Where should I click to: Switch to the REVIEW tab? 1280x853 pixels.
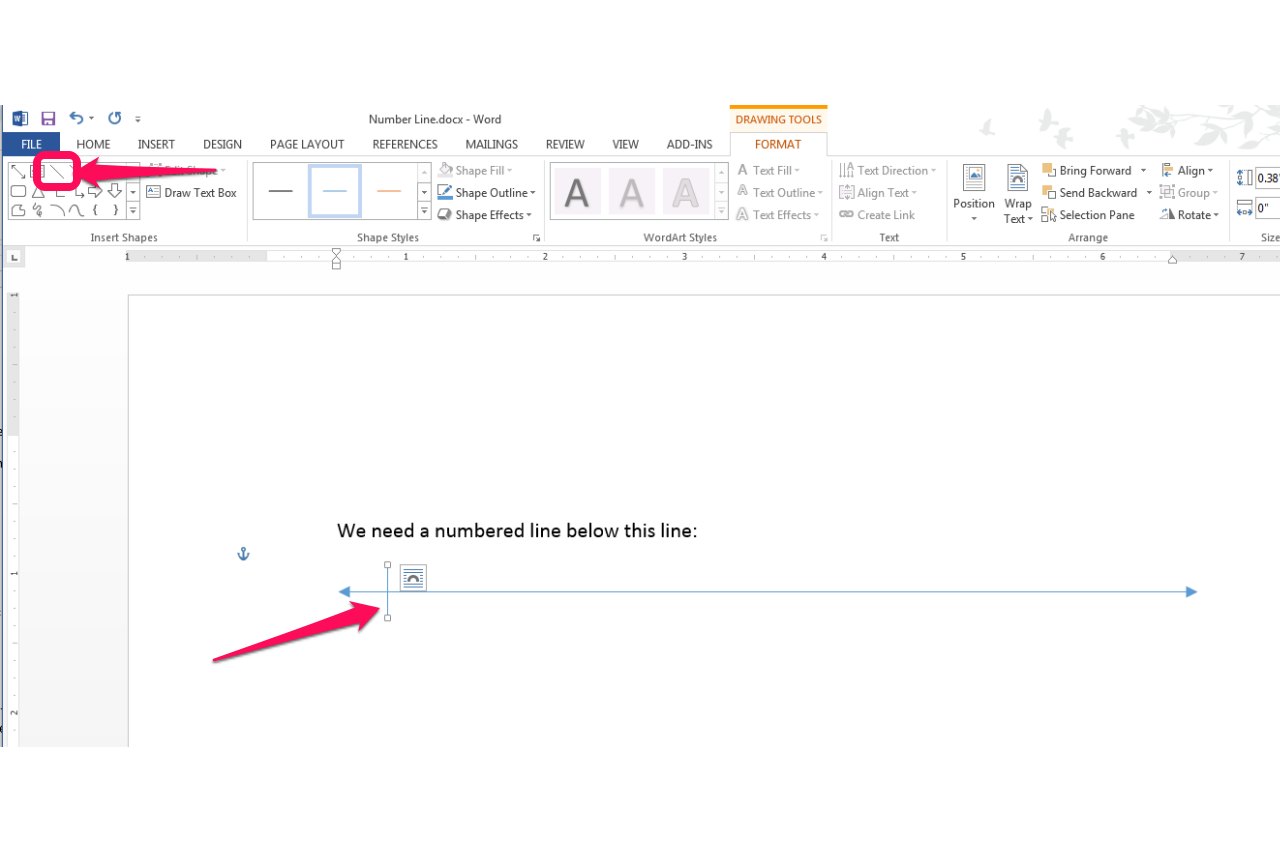coord(565,144)
